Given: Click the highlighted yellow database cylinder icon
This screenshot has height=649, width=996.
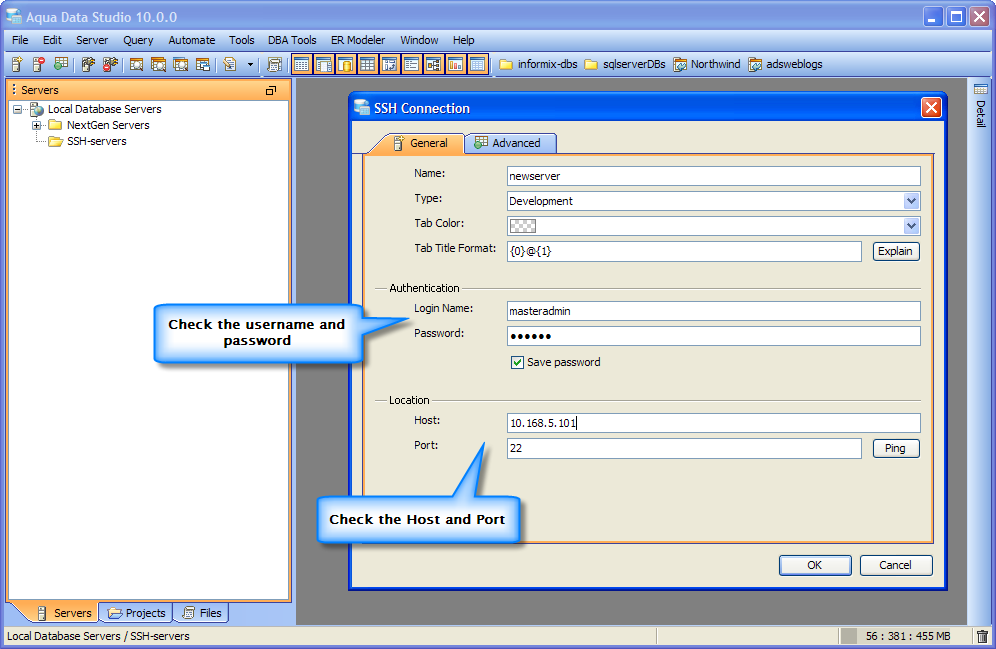Looking at the screenshot, I should 346,64.
